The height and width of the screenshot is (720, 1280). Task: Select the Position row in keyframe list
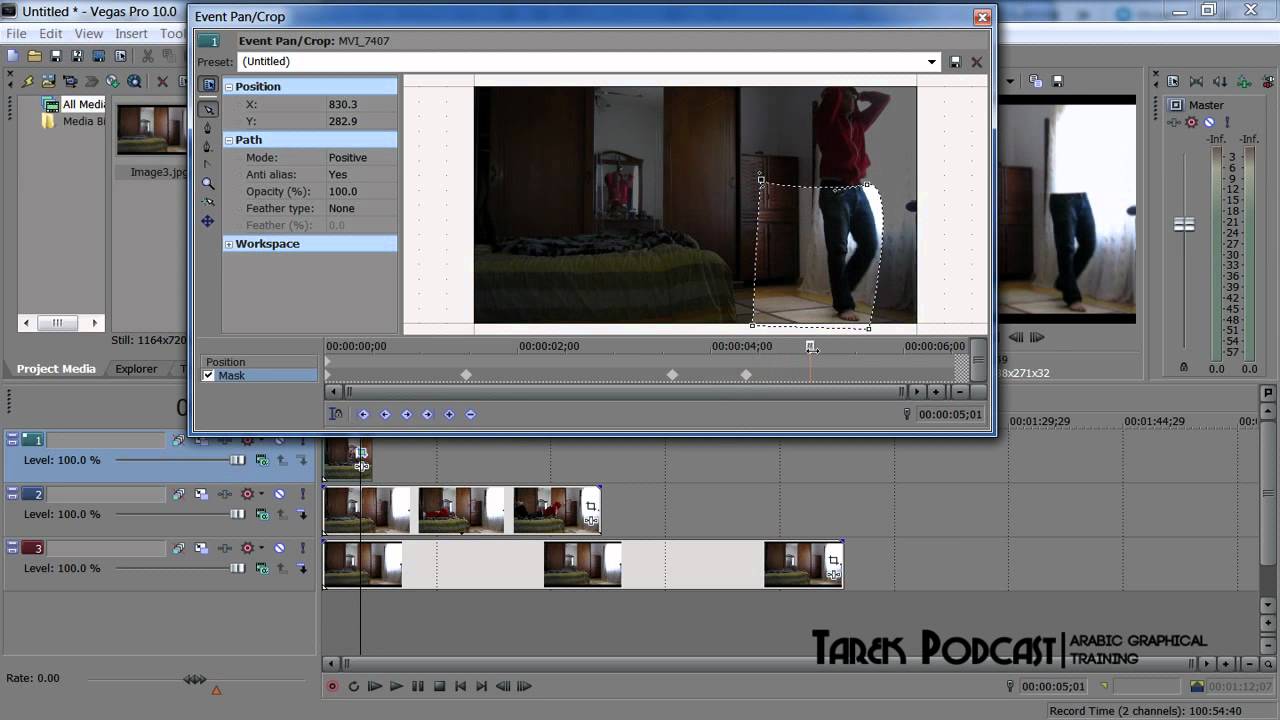point(259,362)
